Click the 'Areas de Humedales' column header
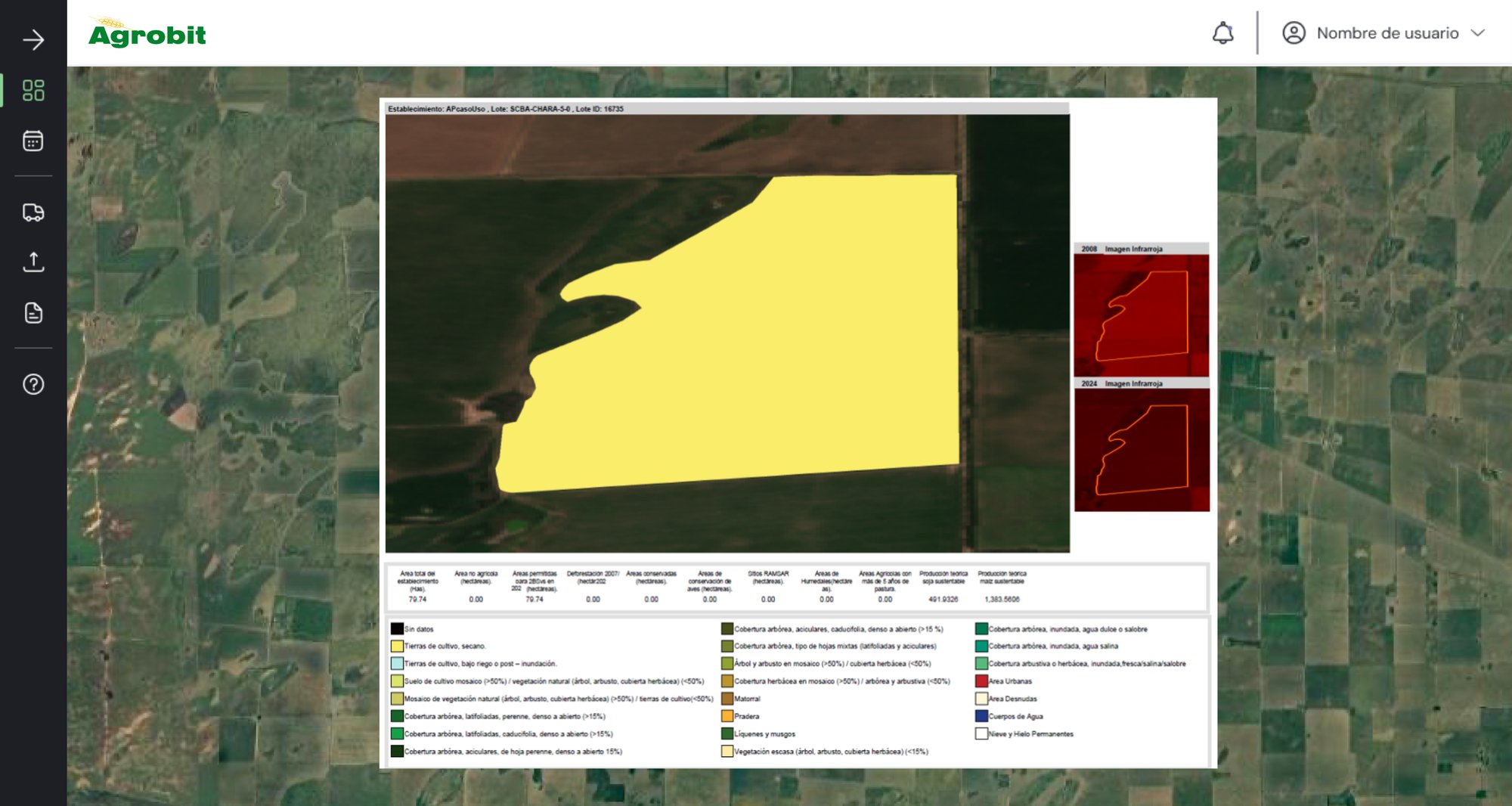The height and width of the screenshot is (806, 1512). (x=826, y=581)
